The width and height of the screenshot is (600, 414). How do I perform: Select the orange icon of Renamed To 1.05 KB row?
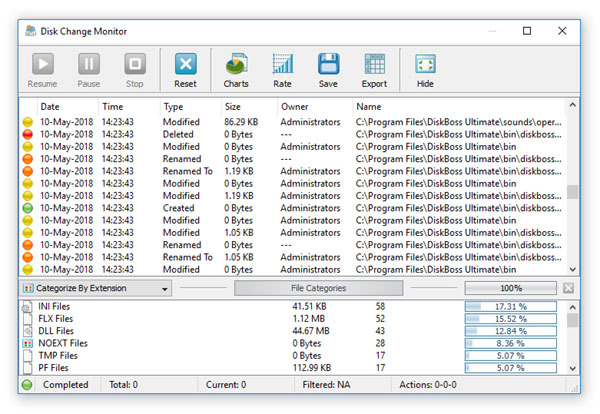tap(28, 257)
